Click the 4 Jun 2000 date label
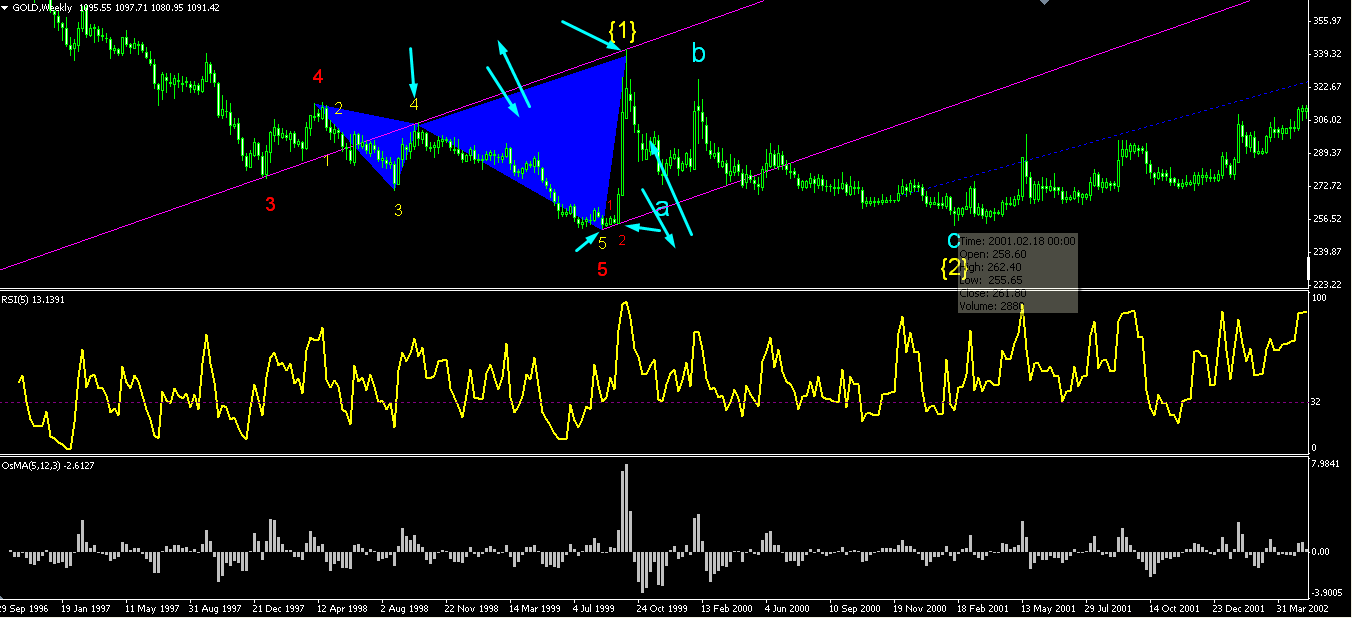Image resolution: width=1352 pixels, height=618 pixels. [790, 608]
